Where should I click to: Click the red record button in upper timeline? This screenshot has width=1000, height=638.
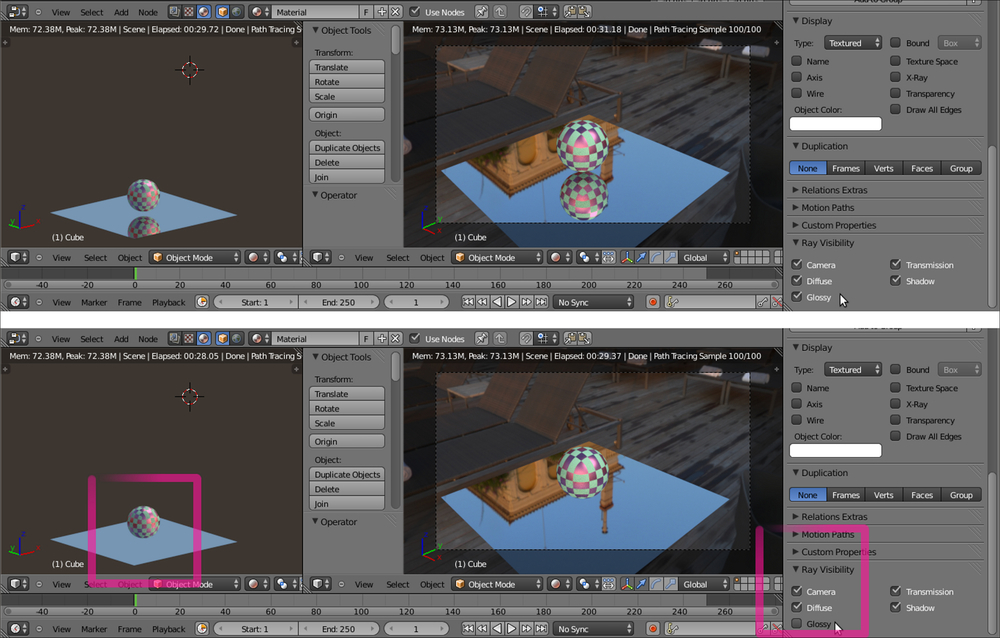653,302
